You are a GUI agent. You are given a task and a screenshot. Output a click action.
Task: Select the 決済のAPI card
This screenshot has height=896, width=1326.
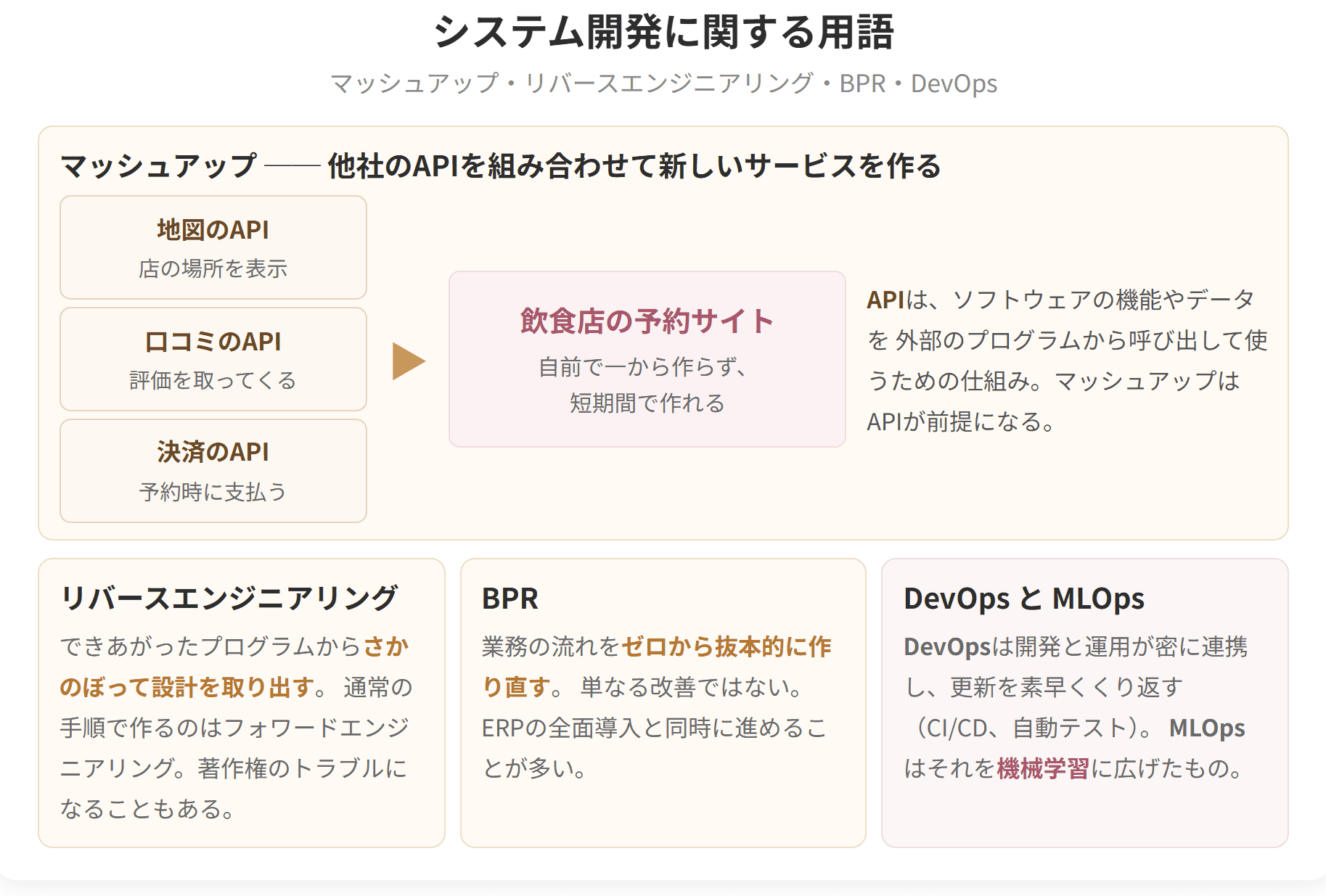[213, 471]
